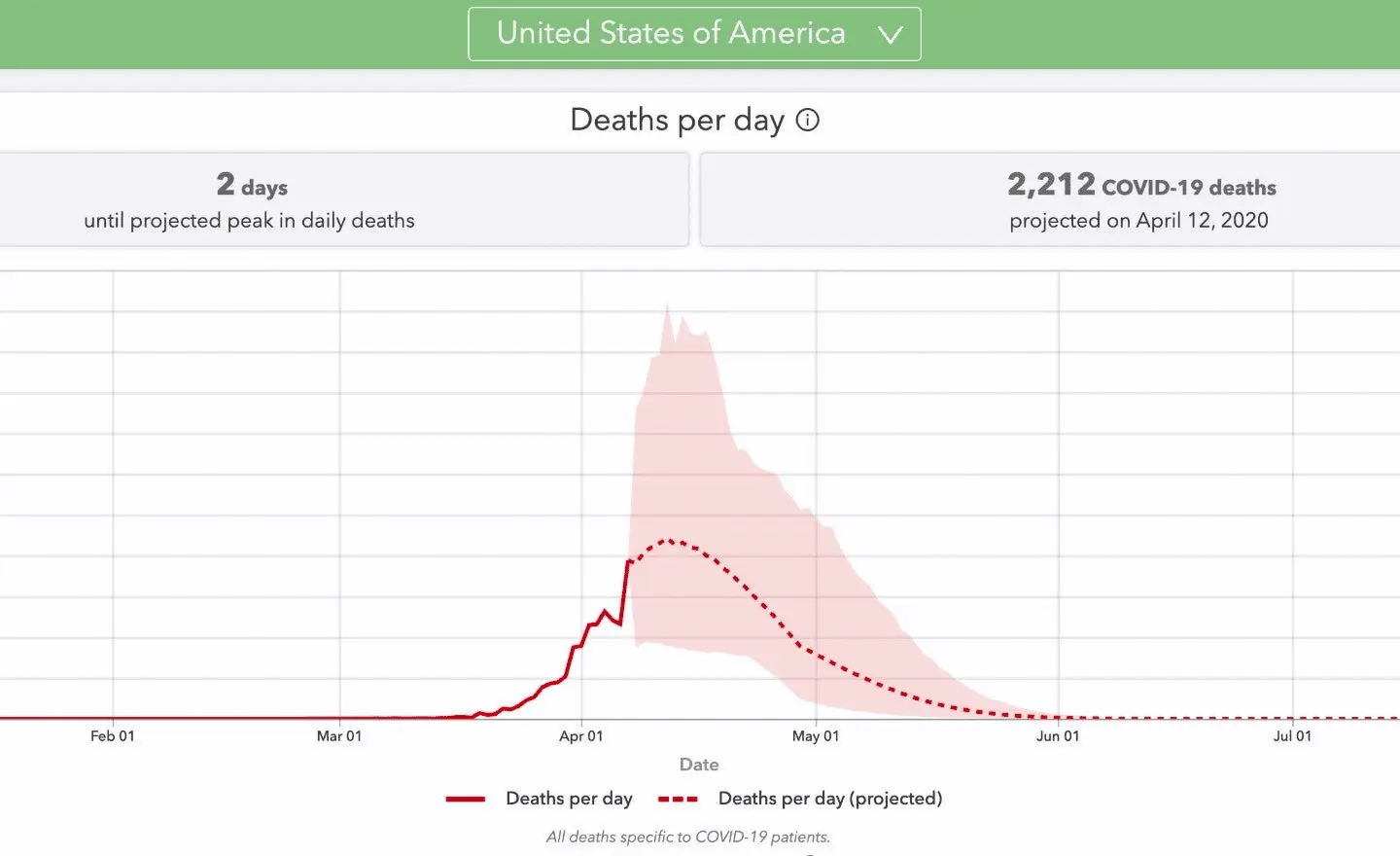Click the Jun 01 date axis label
The height and width of the screenshot is (856, 1400).
pyautogui.click(x=1058, y=736)
